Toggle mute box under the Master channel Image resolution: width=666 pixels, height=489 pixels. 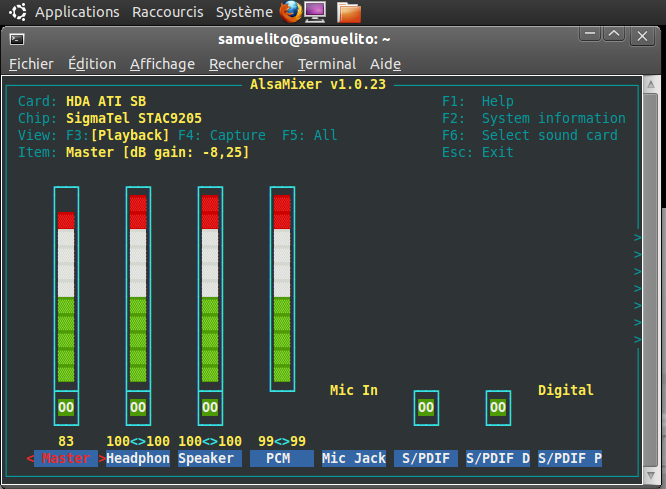[x=66, y=408]
